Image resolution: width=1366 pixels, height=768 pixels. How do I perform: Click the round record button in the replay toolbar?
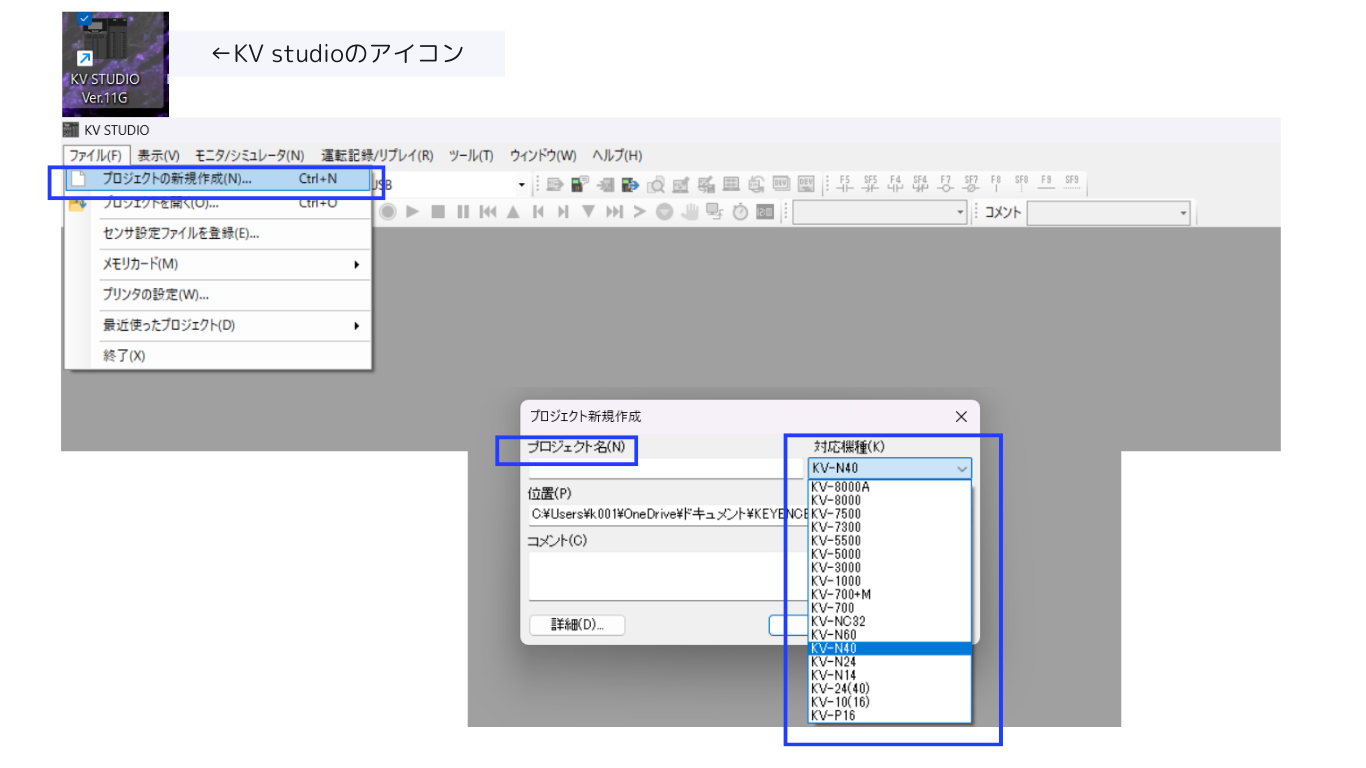387,212
